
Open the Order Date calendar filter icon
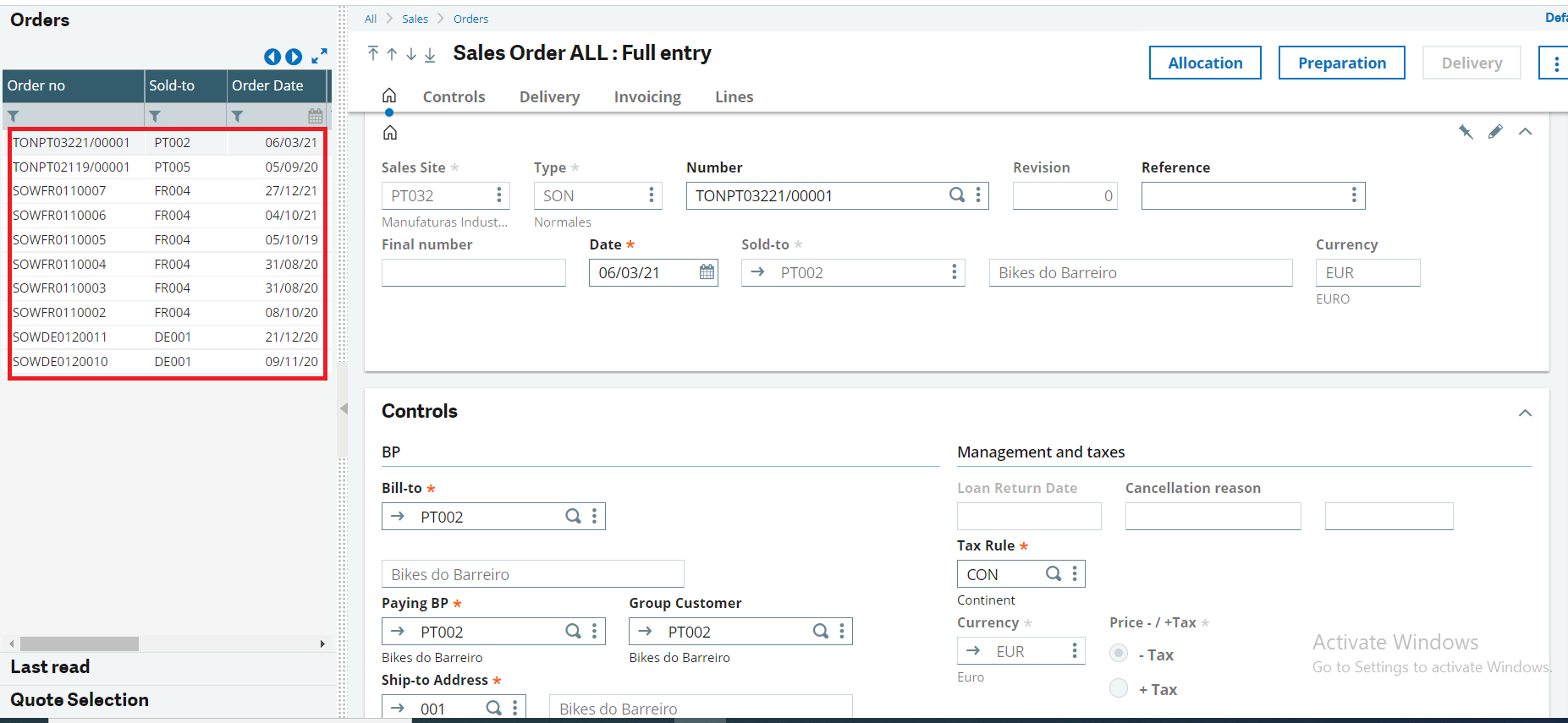pos(316,116)
